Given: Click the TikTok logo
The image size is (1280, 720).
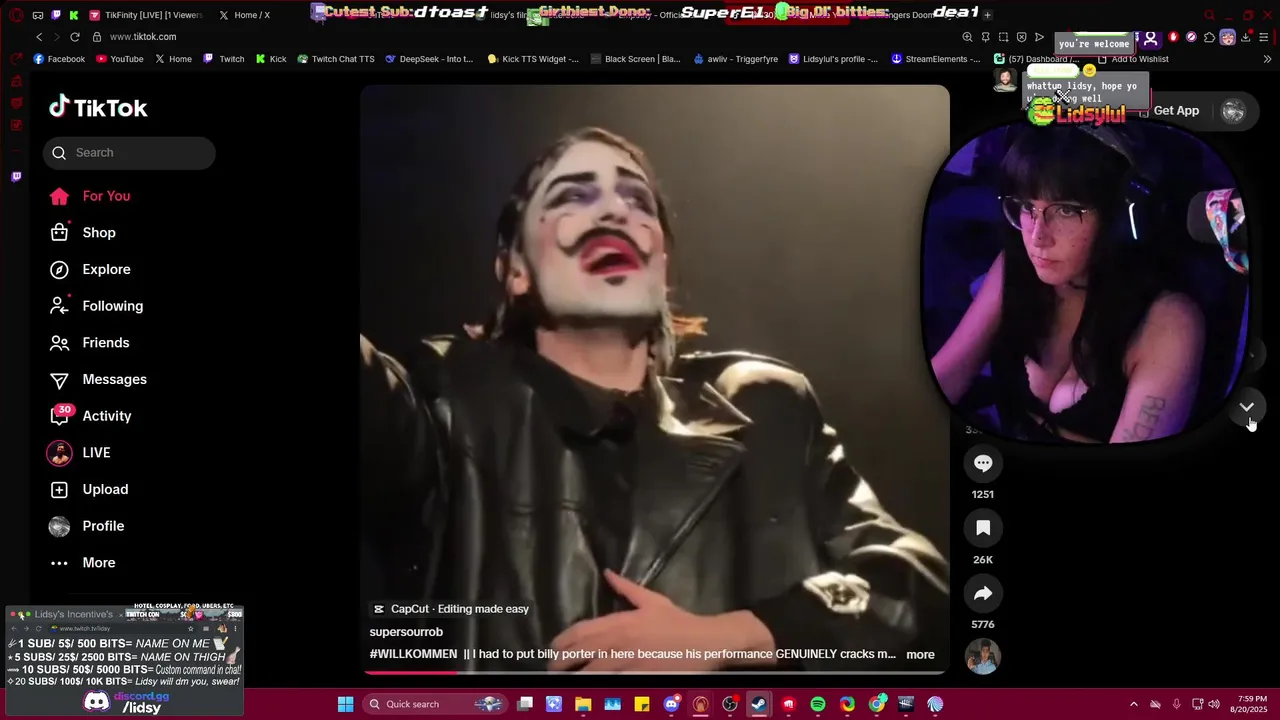Looking at the screenshot, I should (x=98, y=107).
